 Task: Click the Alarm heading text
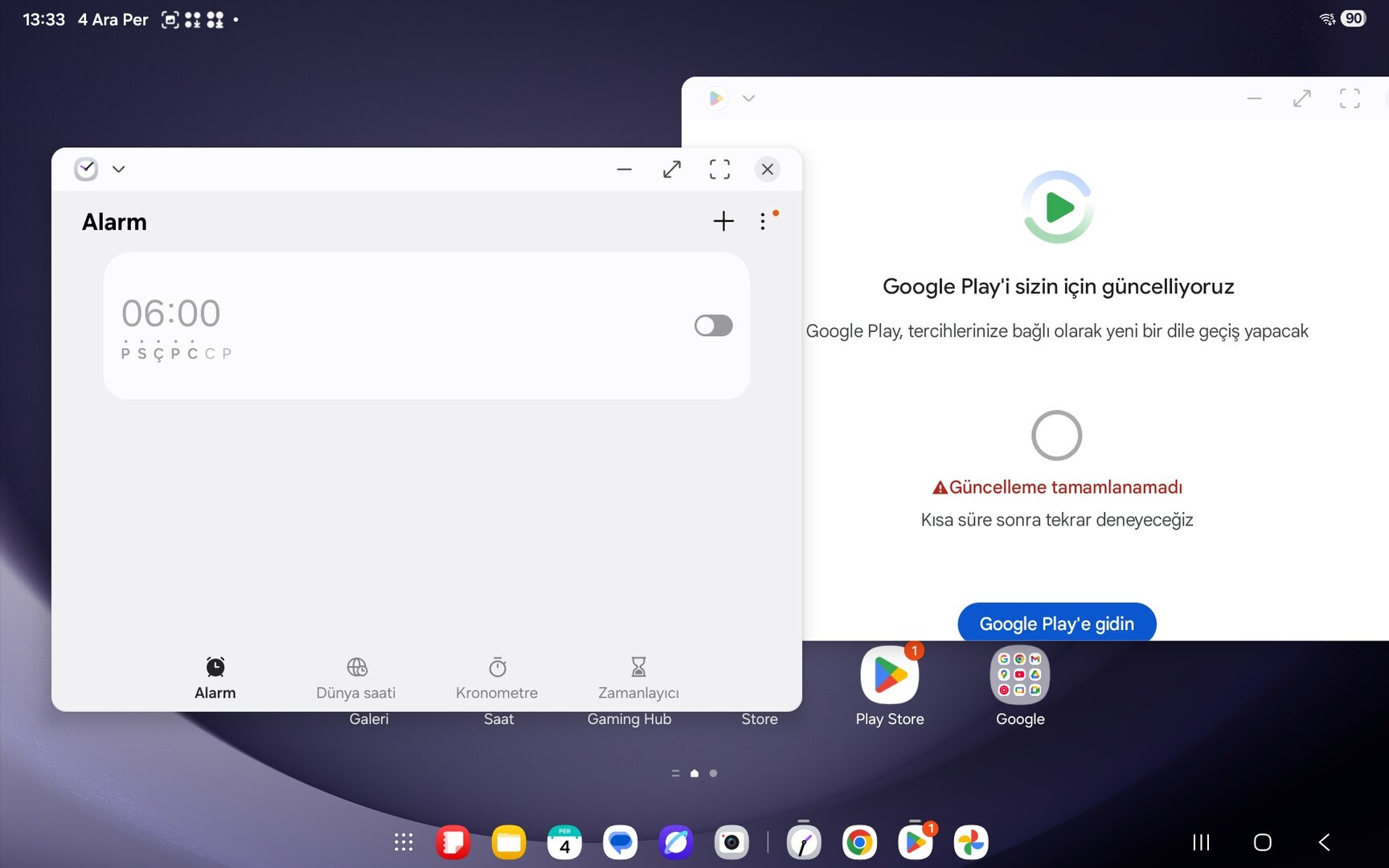click(114, 222)
